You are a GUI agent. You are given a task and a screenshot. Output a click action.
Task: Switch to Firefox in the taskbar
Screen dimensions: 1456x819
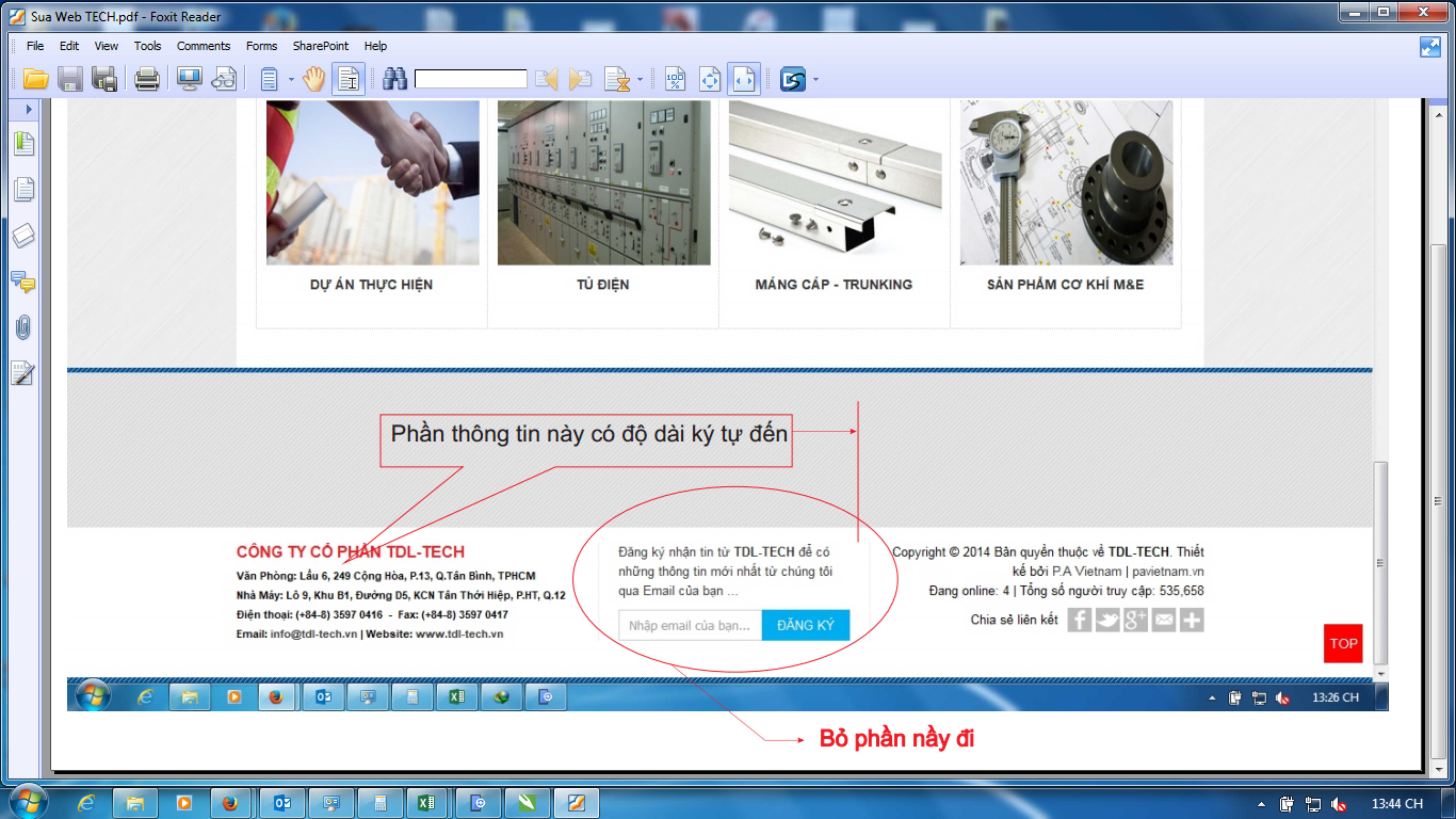tap(231, 803)
